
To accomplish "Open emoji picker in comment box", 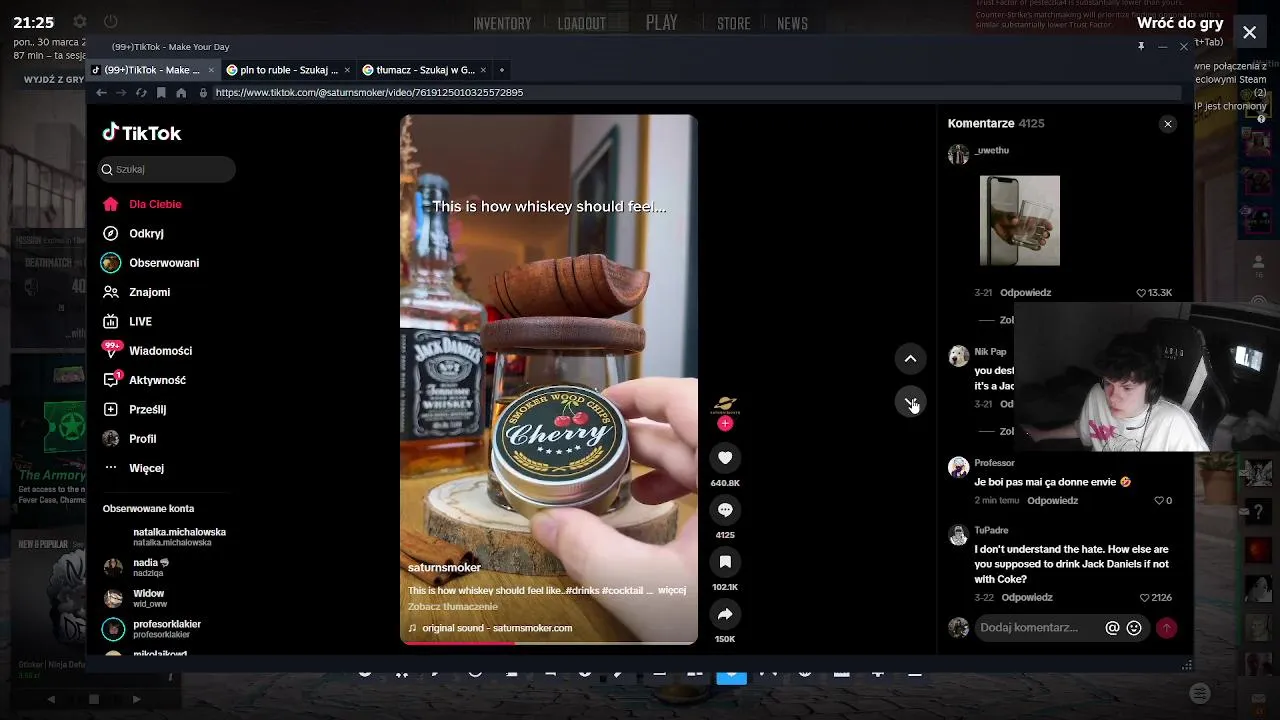I will [1134, 628].
